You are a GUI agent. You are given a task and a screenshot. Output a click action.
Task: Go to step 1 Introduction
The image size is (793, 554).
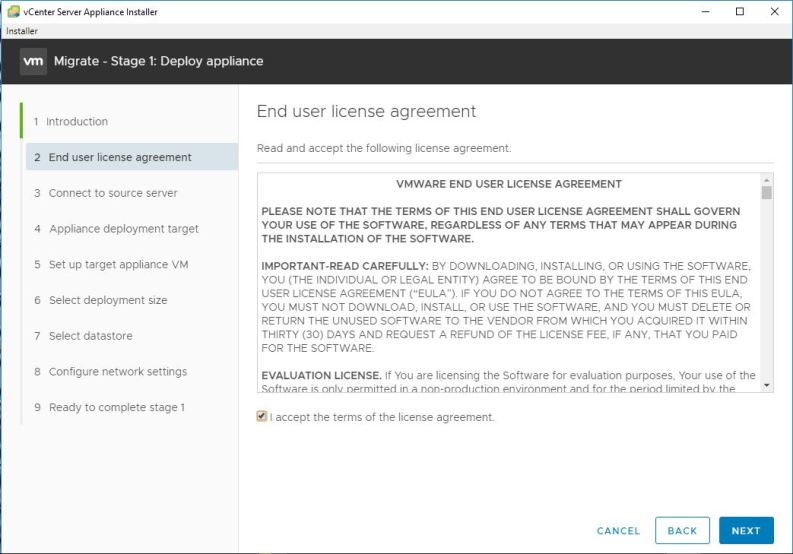[x=77, y=122]
